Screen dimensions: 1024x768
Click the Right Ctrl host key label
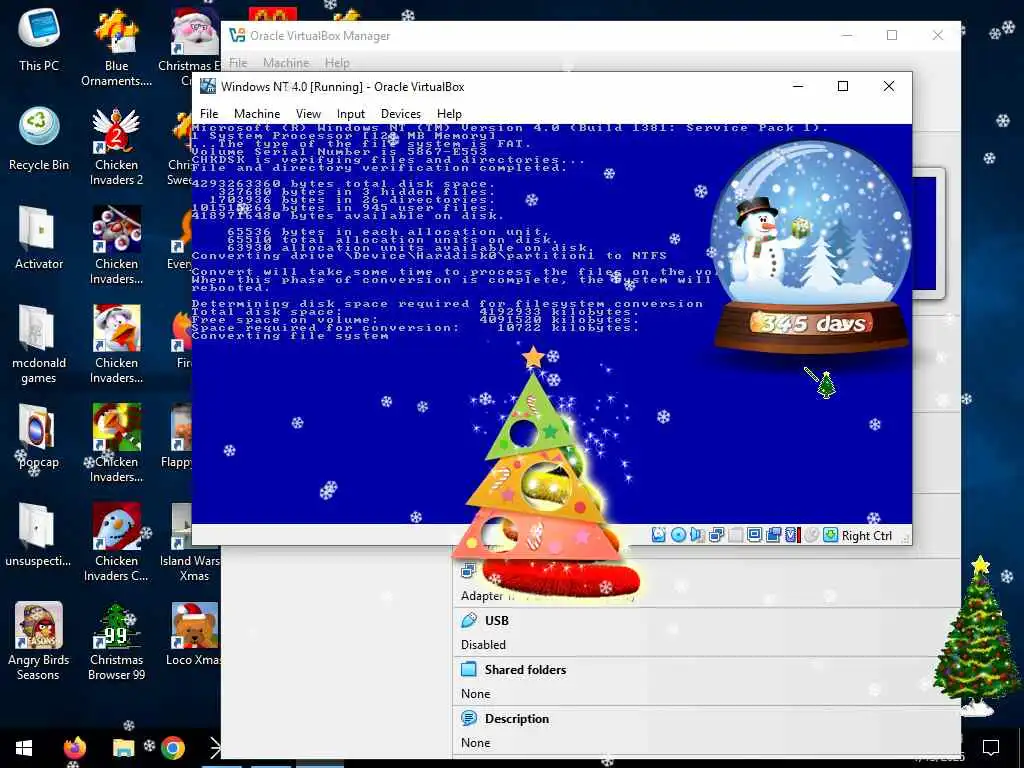coord(867,536)
